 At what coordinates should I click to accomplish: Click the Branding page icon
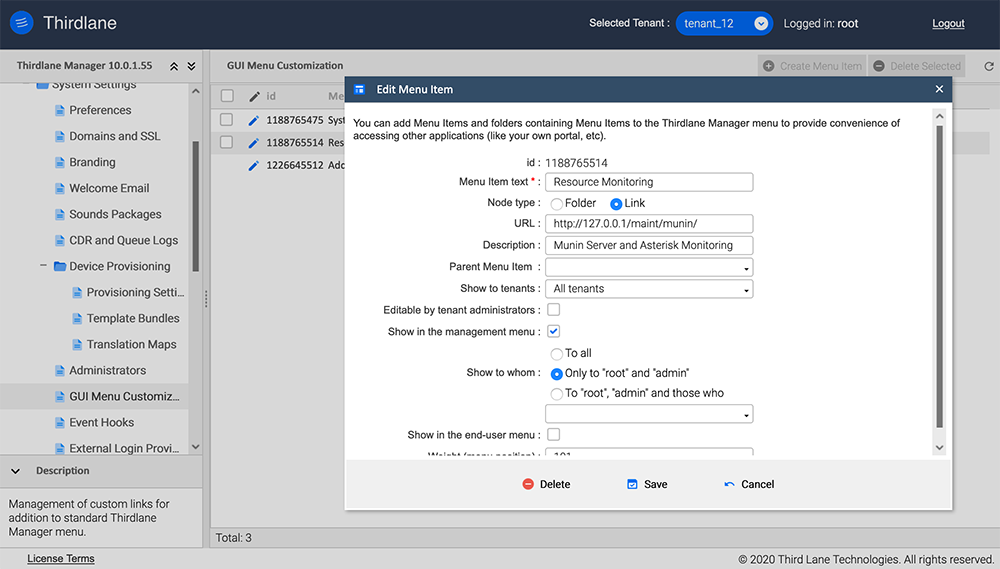(60, 163)
